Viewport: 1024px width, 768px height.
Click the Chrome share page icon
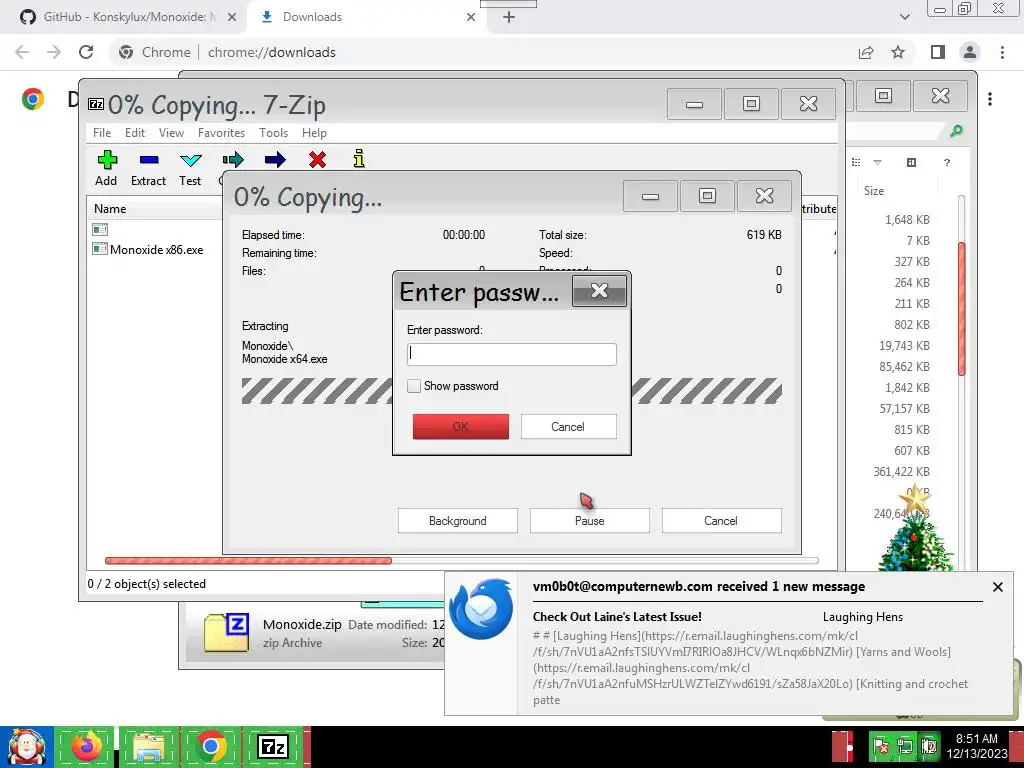[866, 52]
